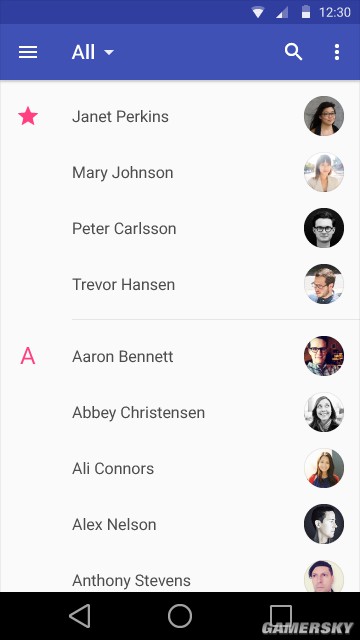Tap Ali Connors' profile photo
360x640 pixels.
pyautogui.click(x=324, y=468)
